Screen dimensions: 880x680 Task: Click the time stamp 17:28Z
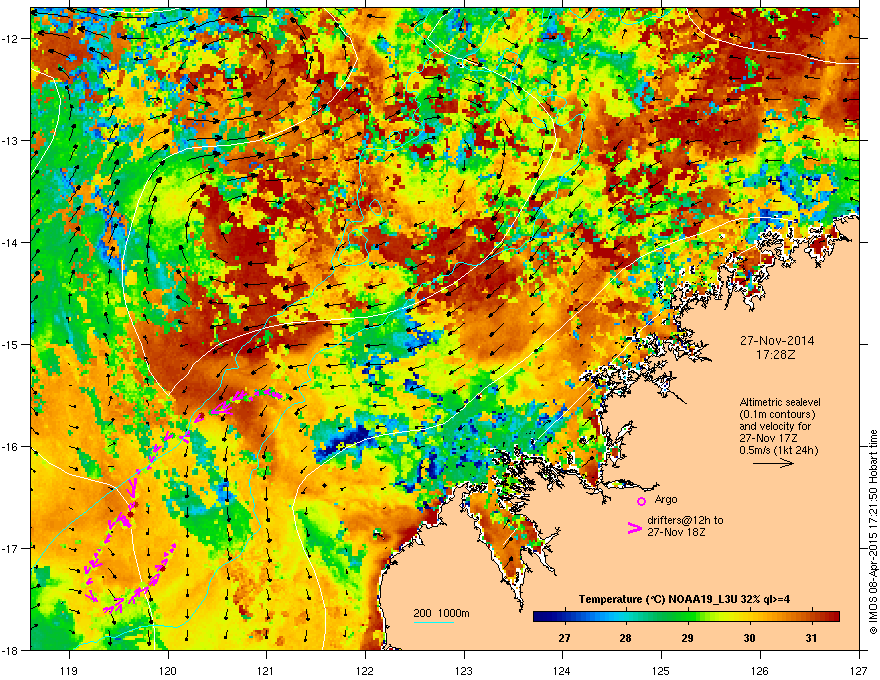pos(777,355)
